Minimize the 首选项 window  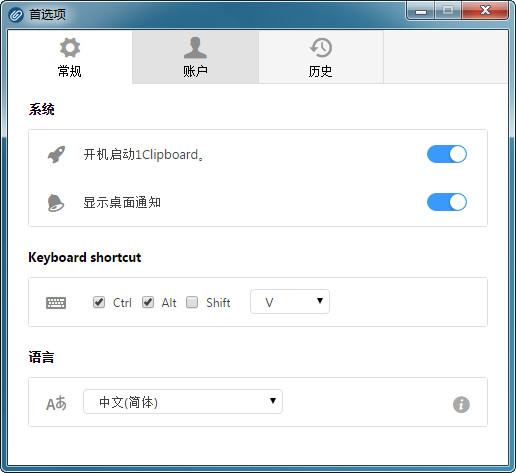[421, 11]
